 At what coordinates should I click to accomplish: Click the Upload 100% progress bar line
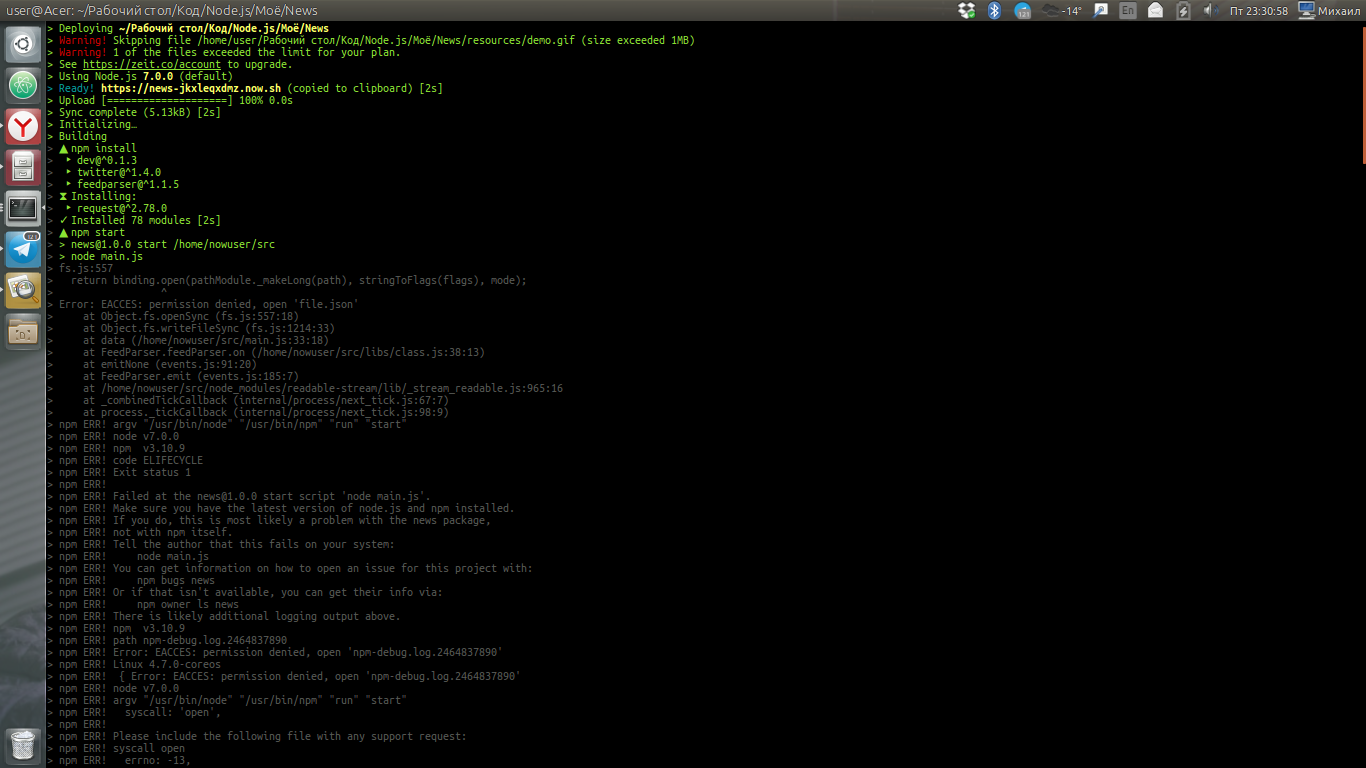[176, 100]
